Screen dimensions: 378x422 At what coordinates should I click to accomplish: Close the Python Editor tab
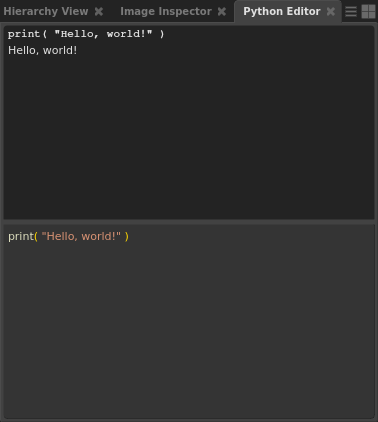coord(331,12)
